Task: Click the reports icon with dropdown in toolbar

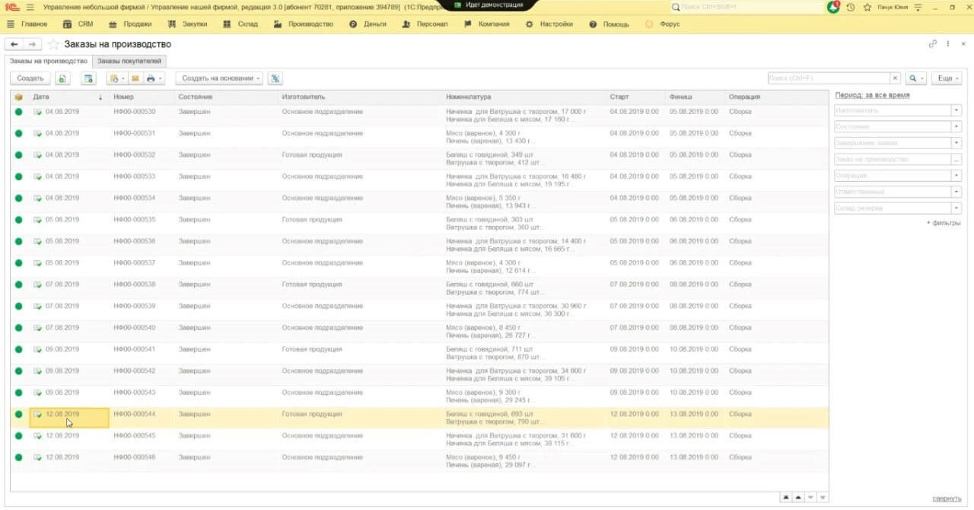Action: click(x=117, y=78)
